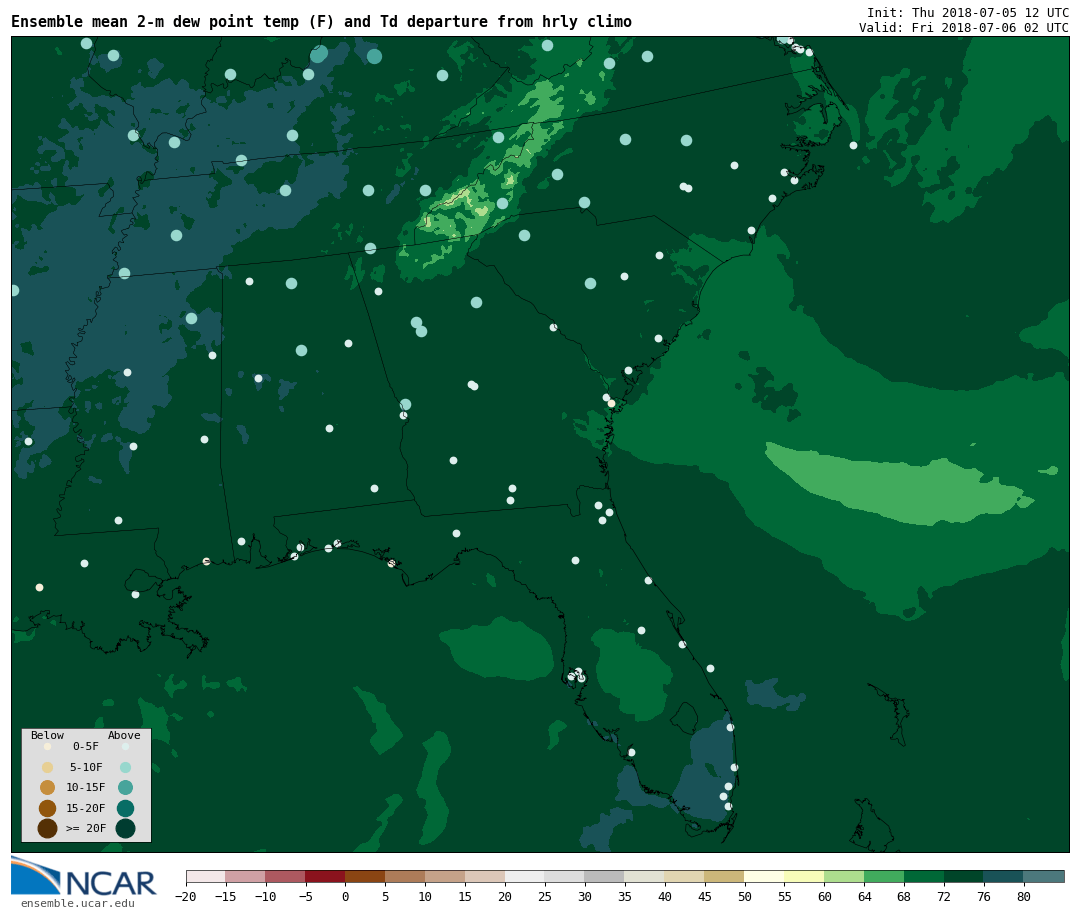Pick the light green swatch between 60 and 64

point(844,876)
